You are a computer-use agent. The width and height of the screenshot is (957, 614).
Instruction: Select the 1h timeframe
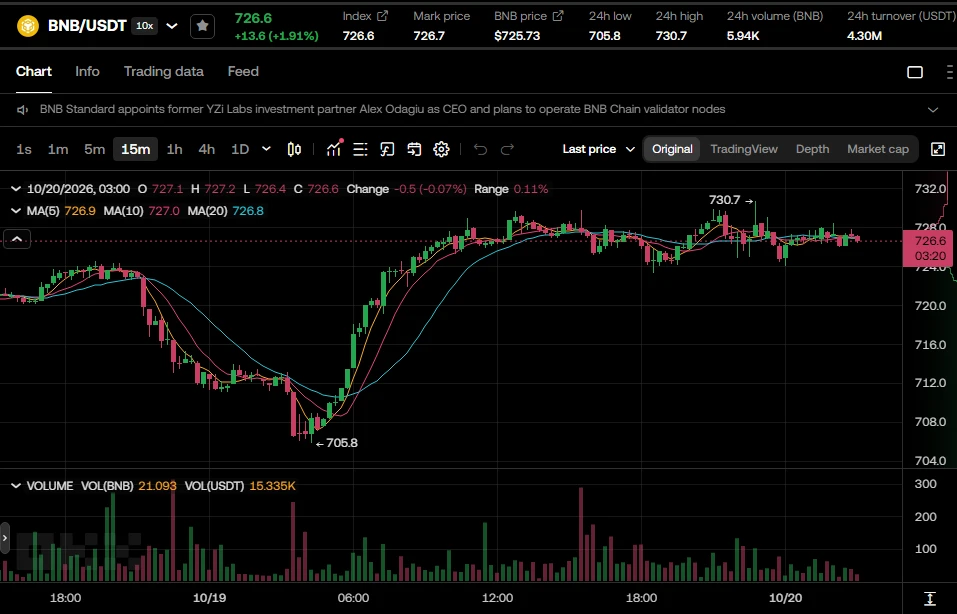pyautogui.click(x=175, y=149)
